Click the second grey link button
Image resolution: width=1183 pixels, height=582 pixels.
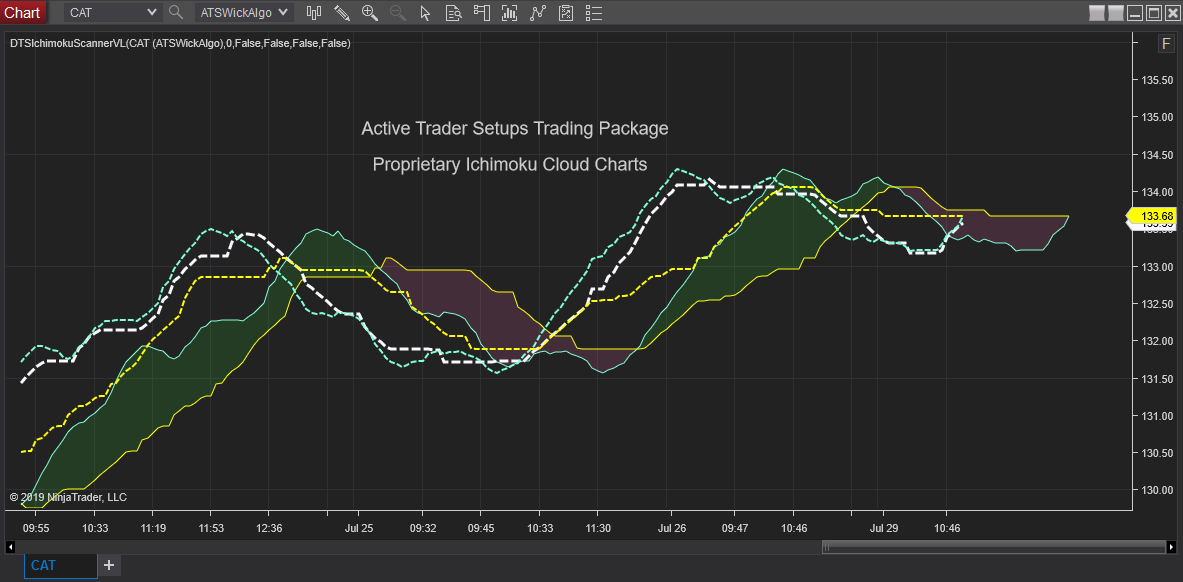pos(1116,13)
